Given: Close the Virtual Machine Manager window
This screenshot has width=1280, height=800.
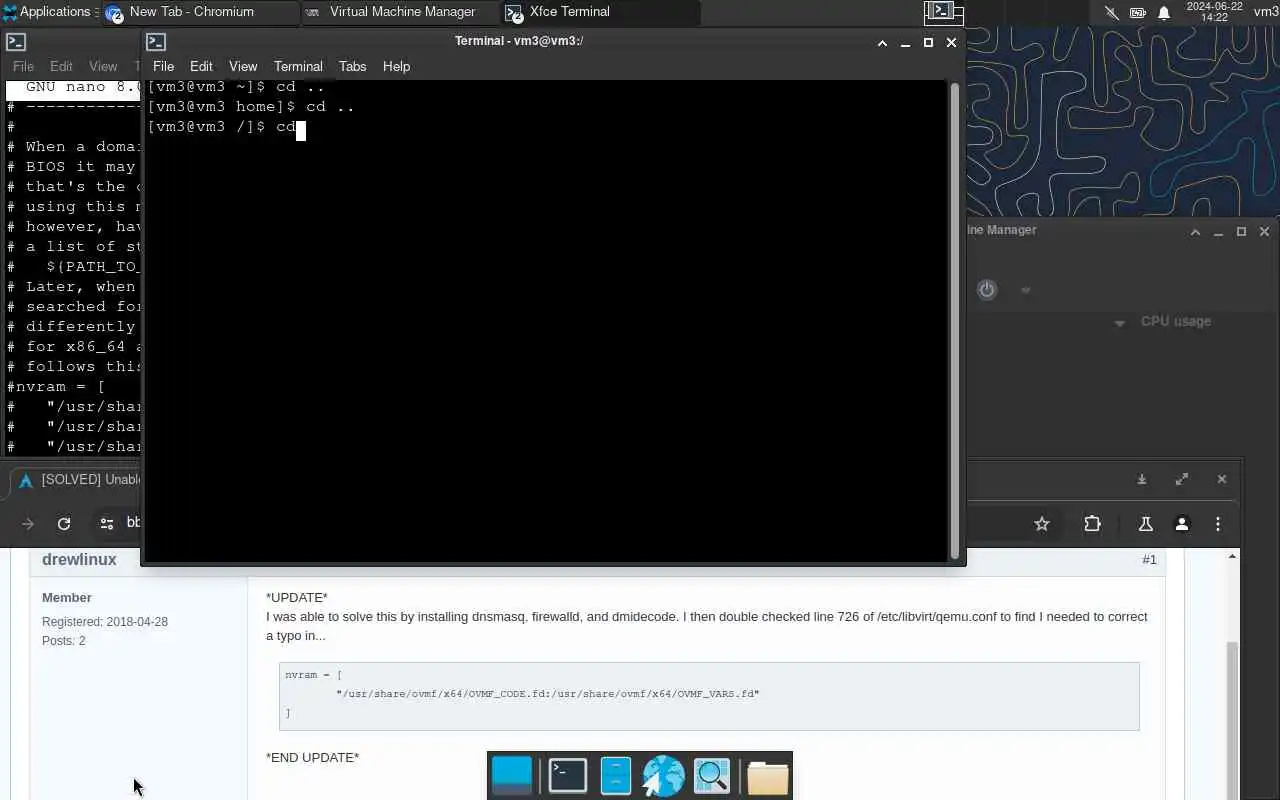Looking at the screenshot, I should point(1264,232).
